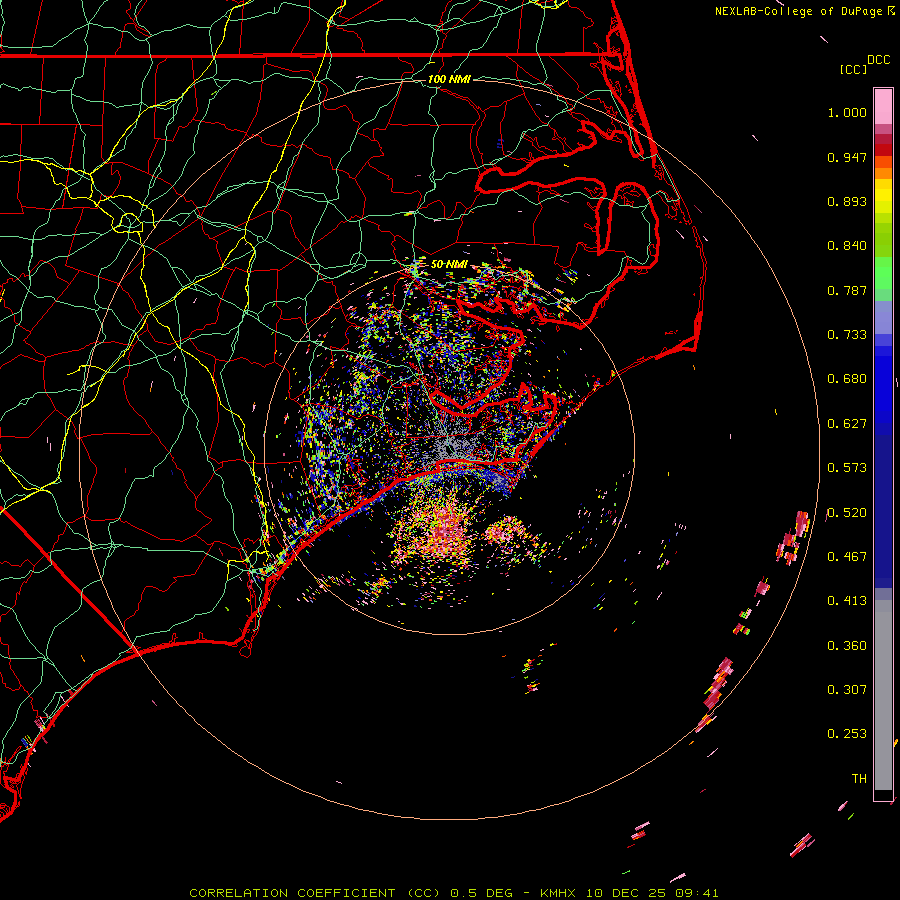The image size is (900, 900).
Task: Click the 0.467 scale value
Action: [x=847, y=557]
